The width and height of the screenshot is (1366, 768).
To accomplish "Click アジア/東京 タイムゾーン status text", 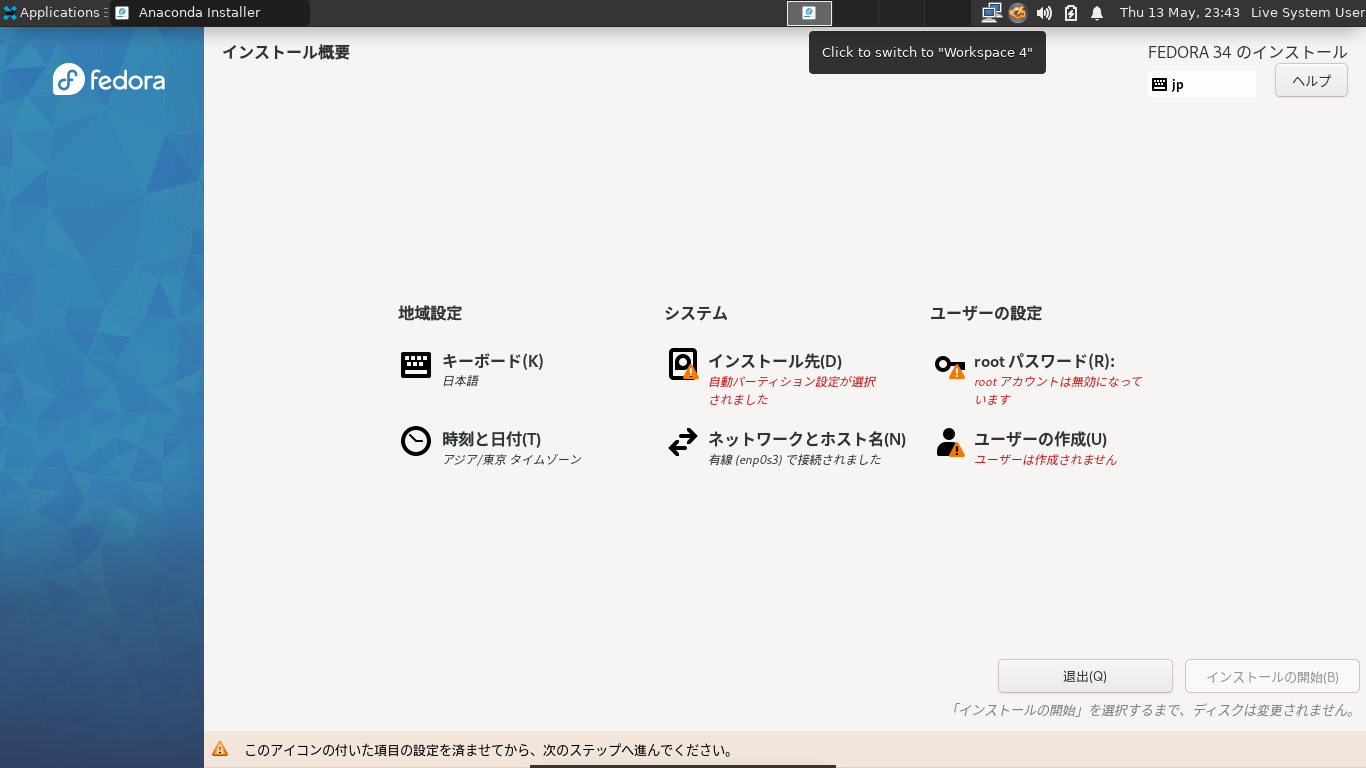I will [x=512, y=459].
